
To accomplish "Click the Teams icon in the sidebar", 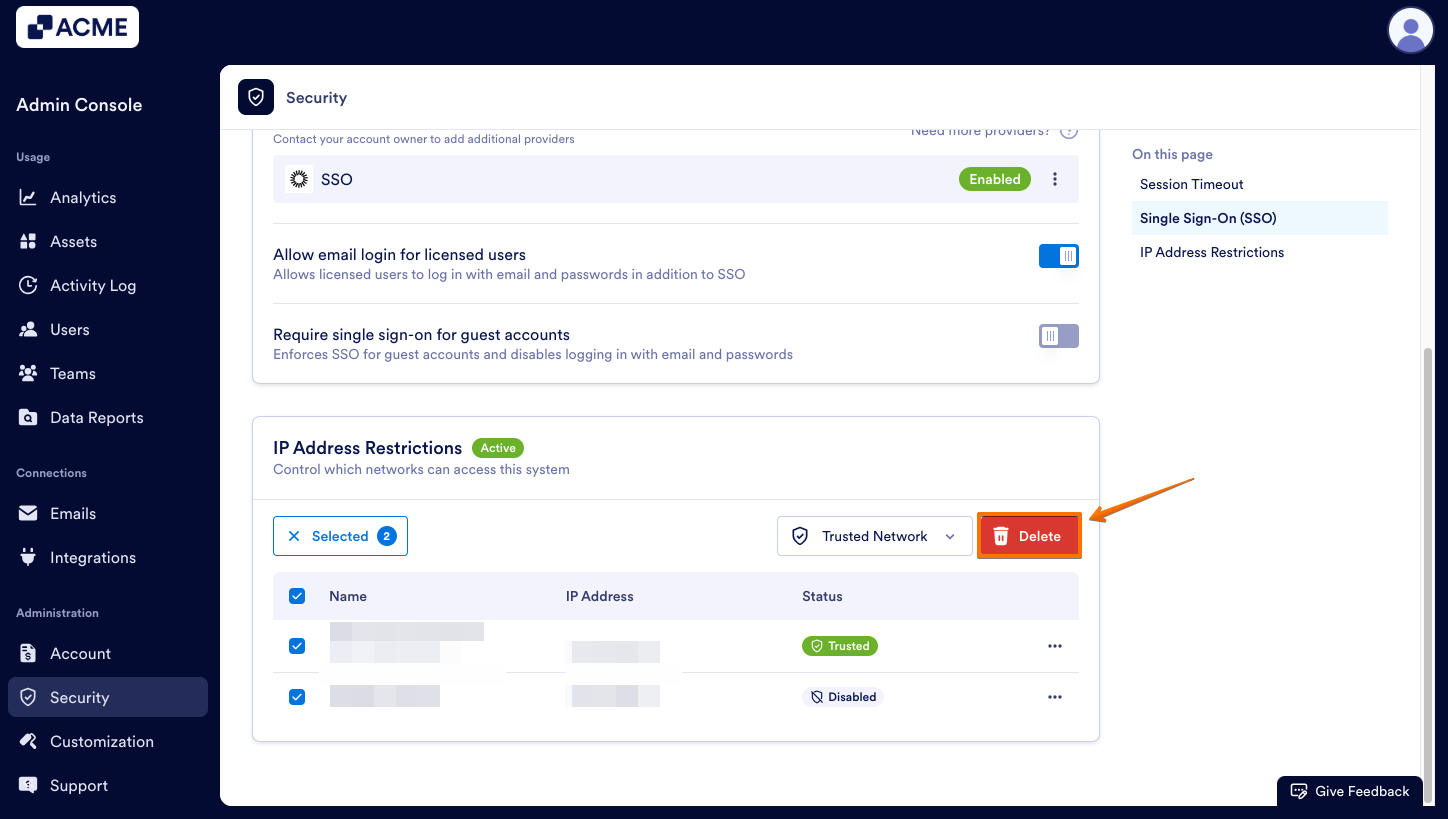I will pyautogui.click(x=29, y=373).
